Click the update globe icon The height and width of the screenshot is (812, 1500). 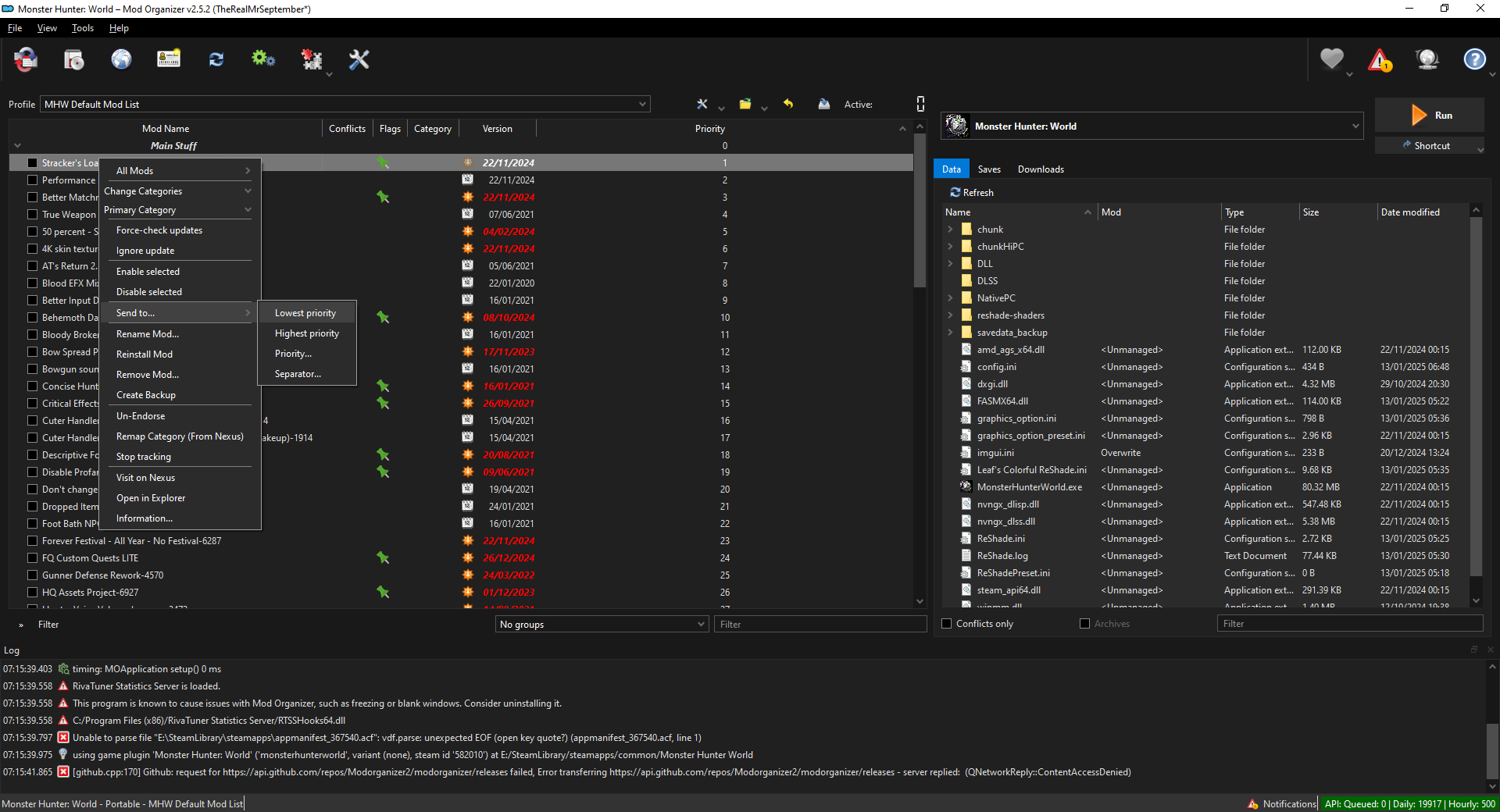tap(1427, 59)
